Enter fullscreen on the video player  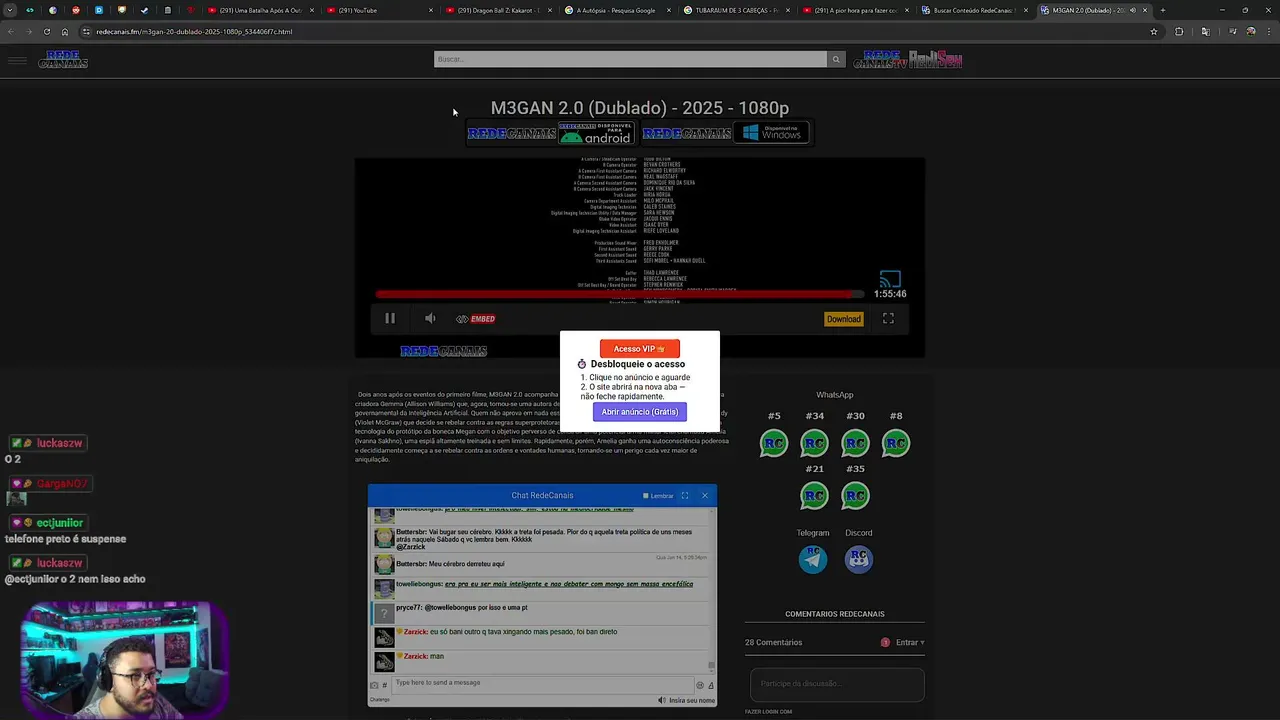[x=888, y=319]
